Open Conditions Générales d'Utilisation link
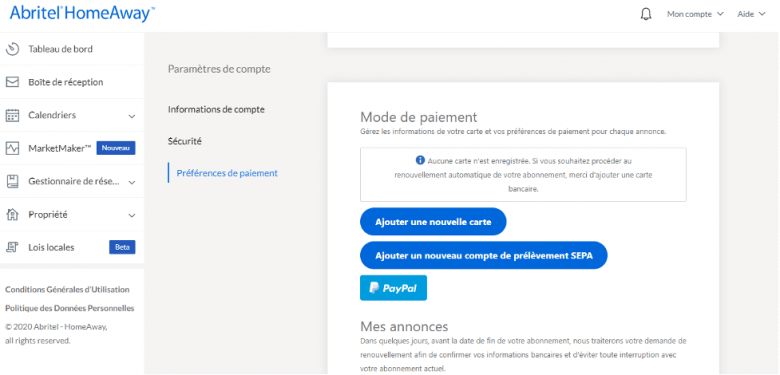The height and width of the screenshot is (375, 780). click(67, 289)
